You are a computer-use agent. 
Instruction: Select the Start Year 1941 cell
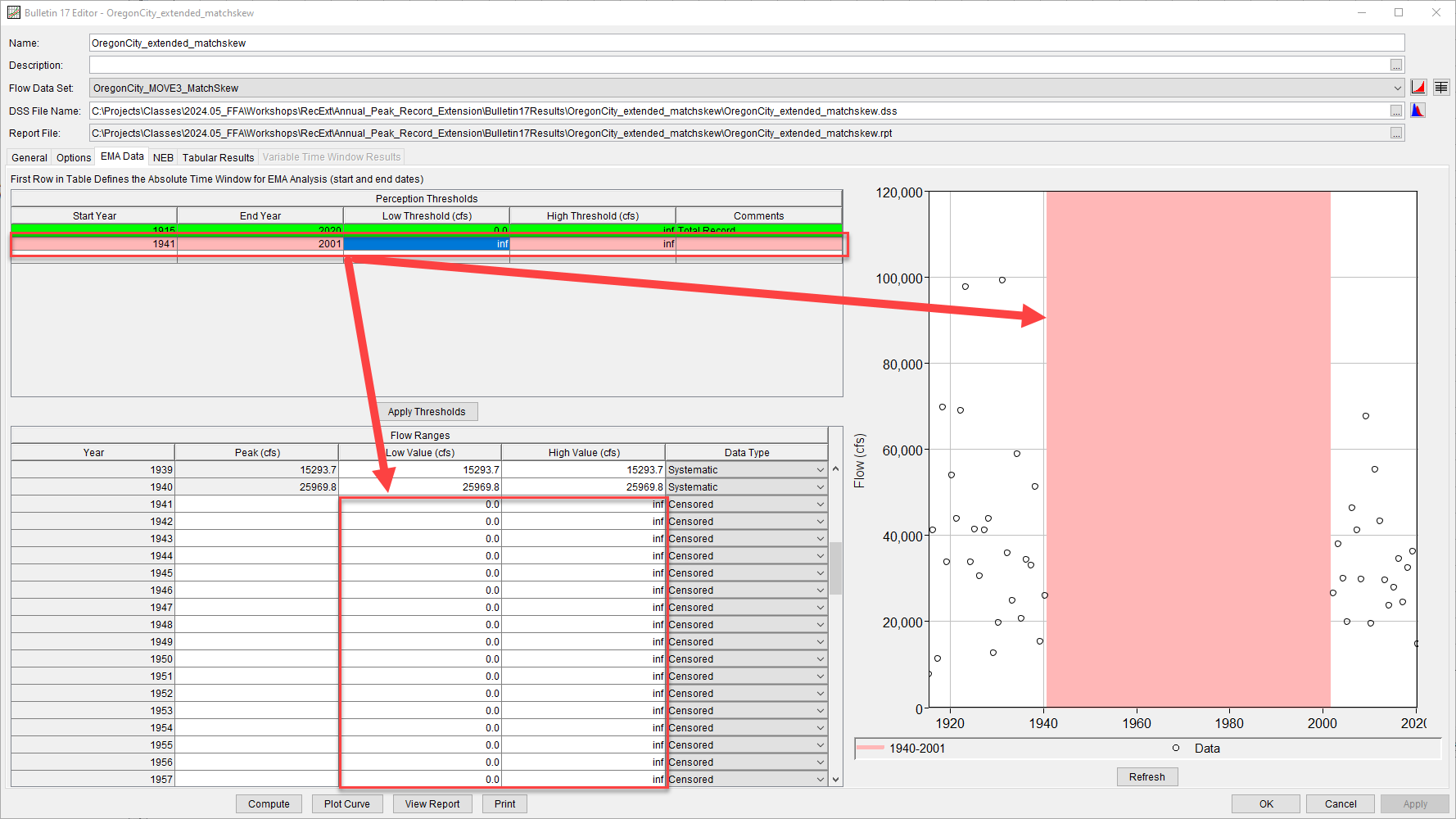[94, 244]
